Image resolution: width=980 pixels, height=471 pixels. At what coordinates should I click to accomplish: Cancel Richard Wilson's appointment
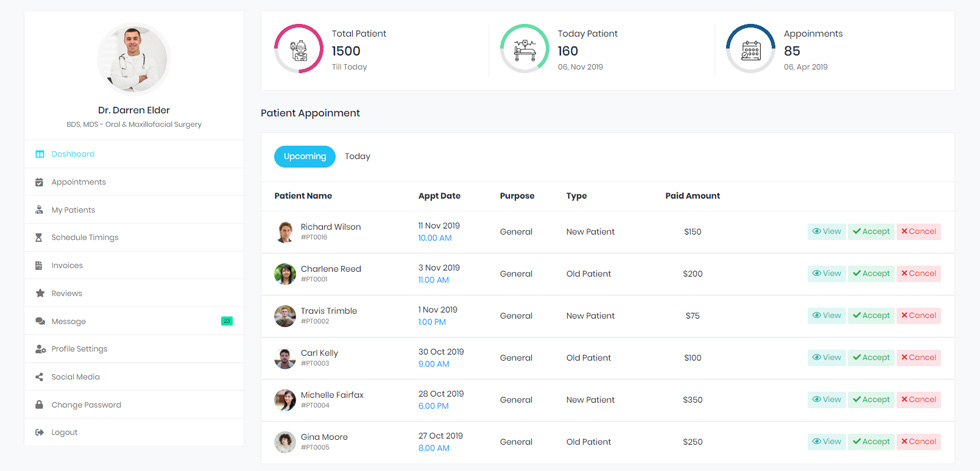919,231
